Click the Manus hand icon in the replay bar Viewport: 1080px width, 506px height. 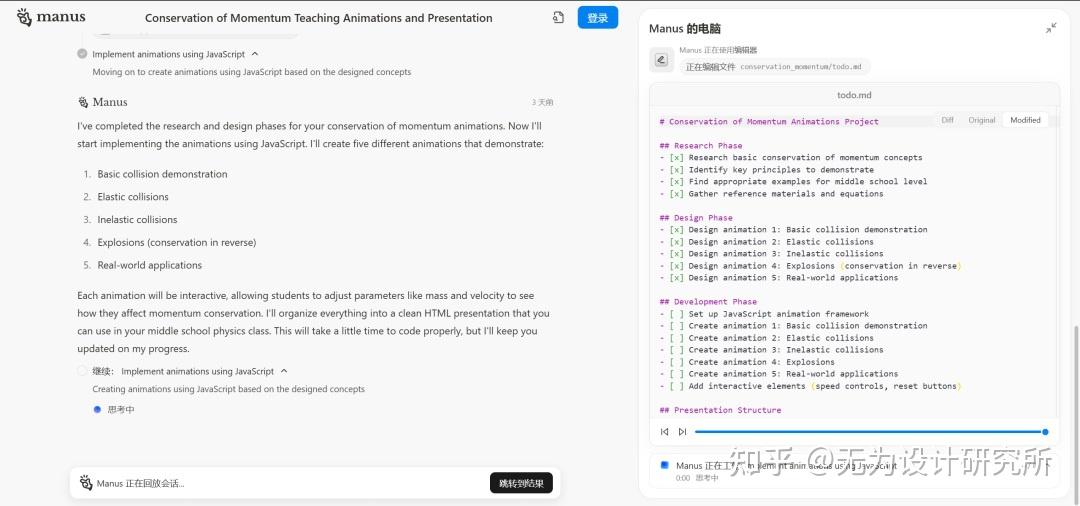(86, 483)
